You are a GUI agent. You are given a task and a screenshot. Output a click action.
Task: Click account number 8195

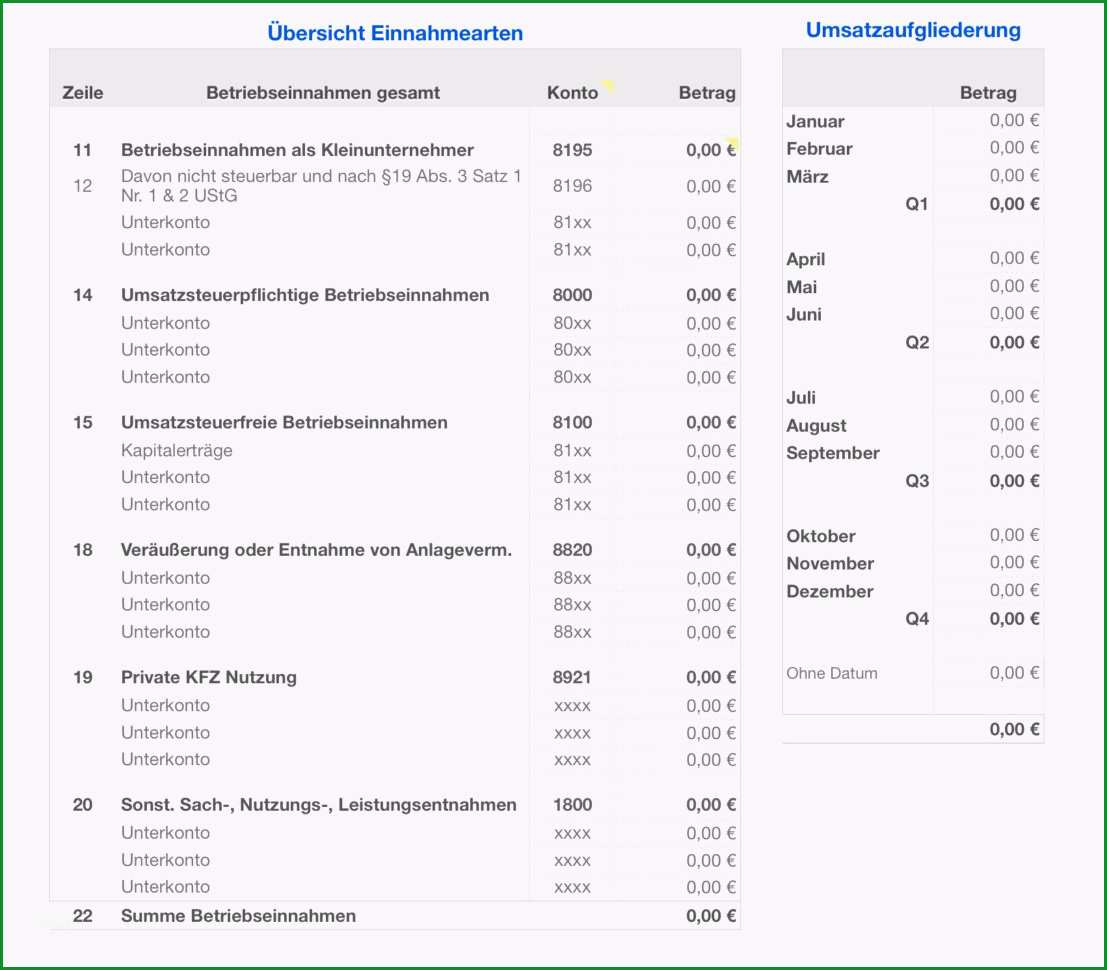click(572, 150)
